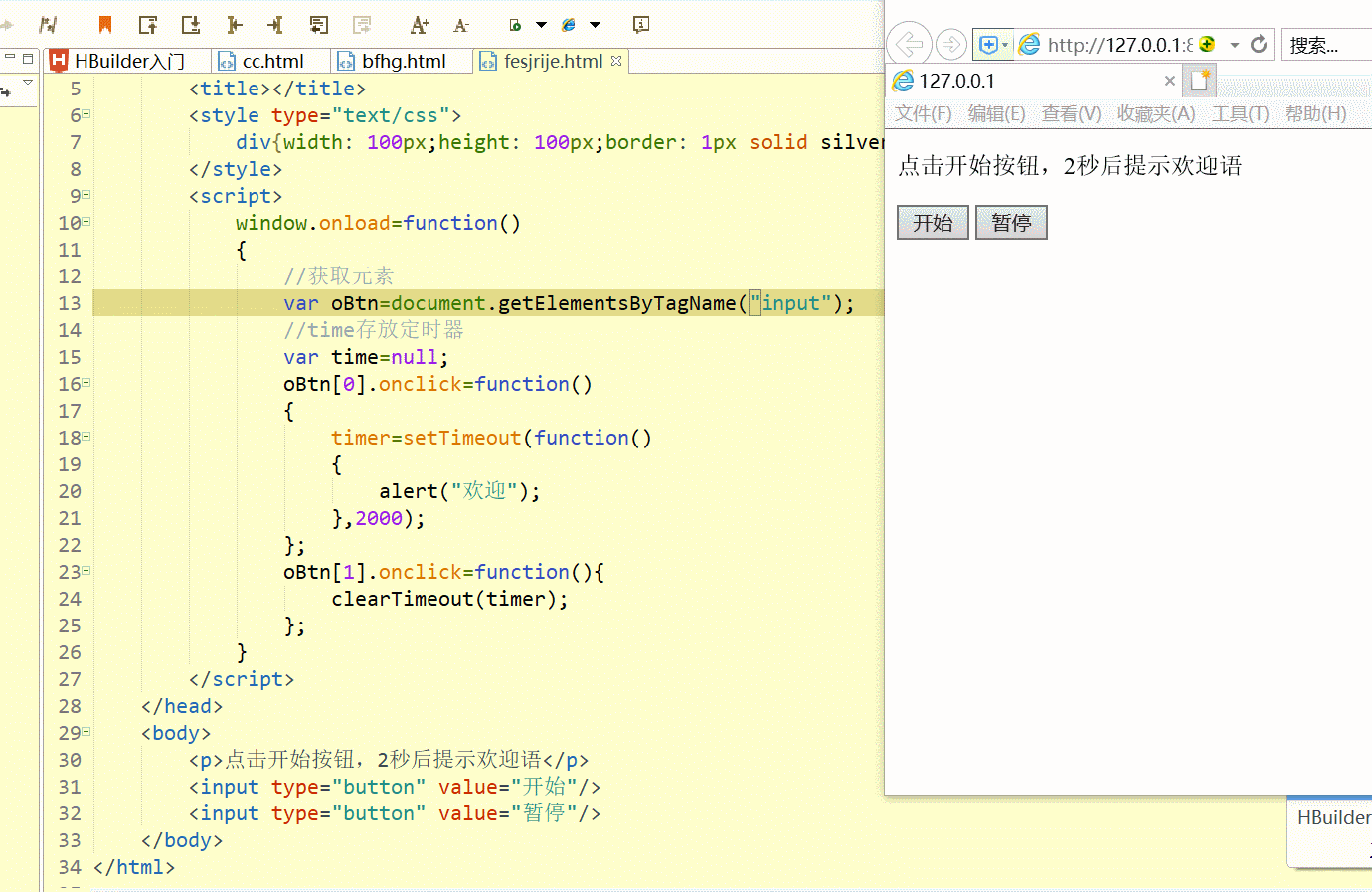Maximize the left side panel

click(x=28, y=58)
